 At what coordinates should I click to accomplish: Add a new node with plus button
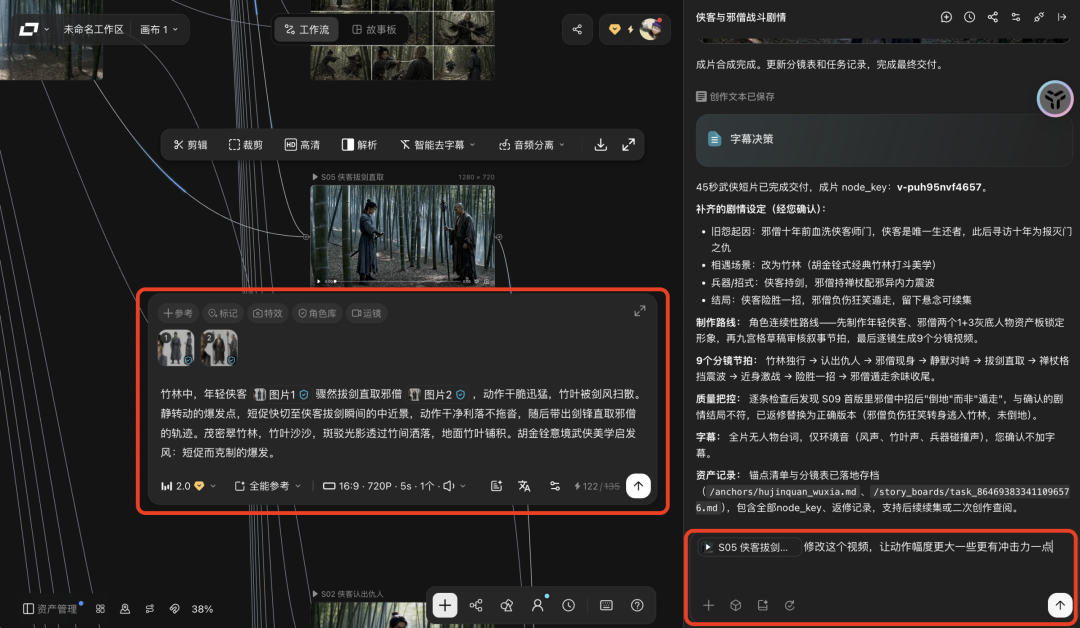445,605
